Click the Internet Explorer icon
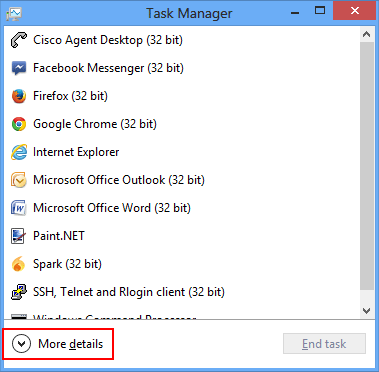379x372 pixels. click(x=19, y=152)
